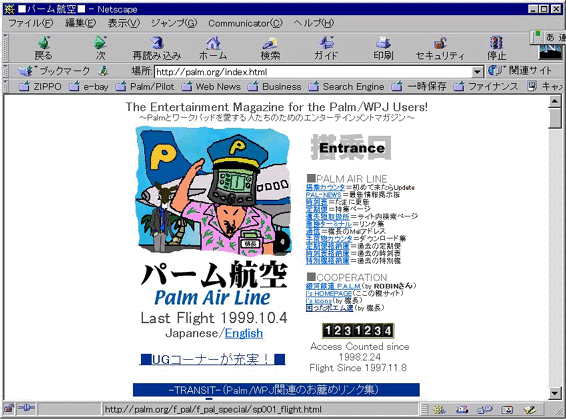Expand the location URL dropdown arrow
The image size is (566, 419).
[478, 72]
